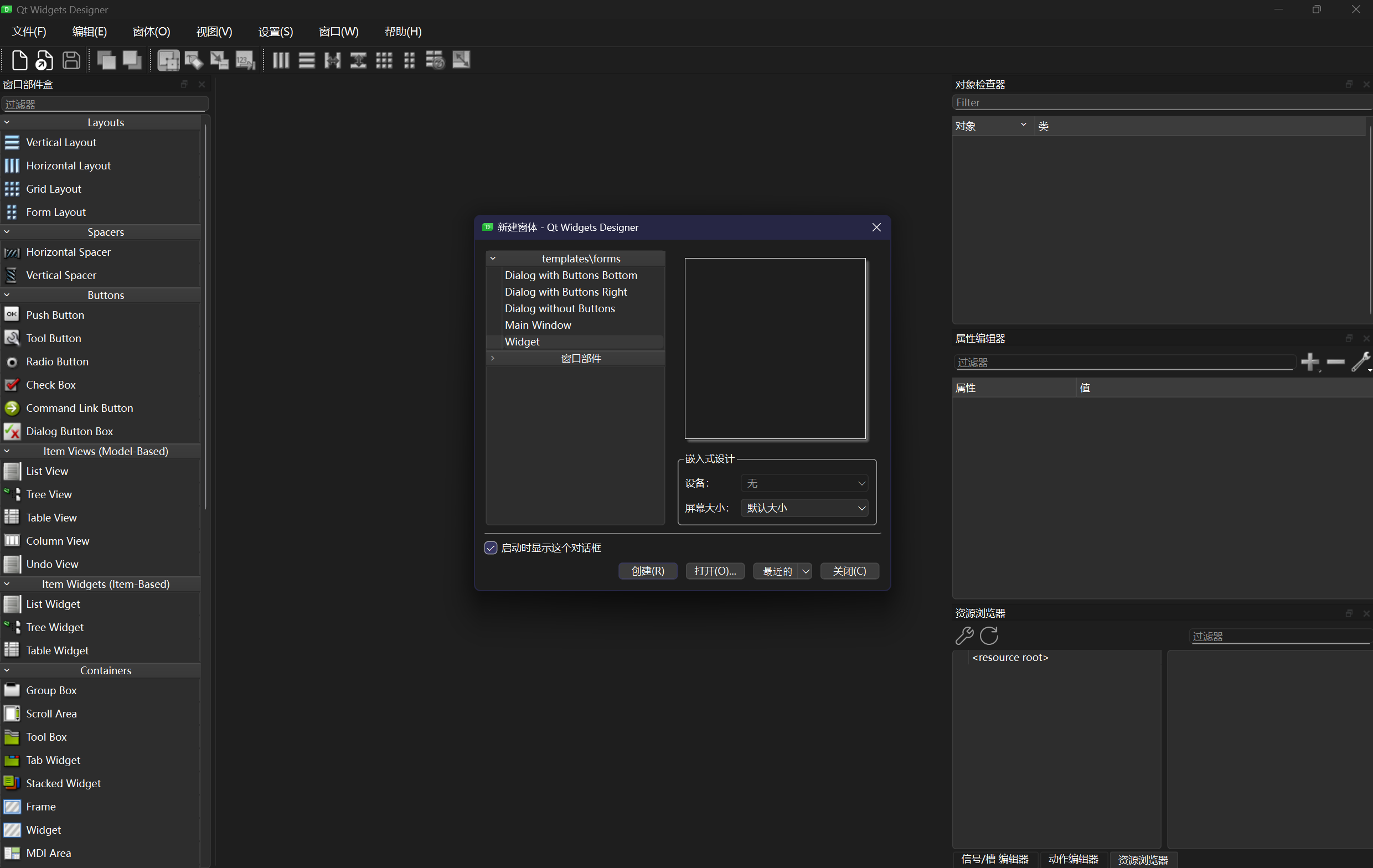Collapse the templates\forms tree group
Screen dimensions: 1373x868
493,259
